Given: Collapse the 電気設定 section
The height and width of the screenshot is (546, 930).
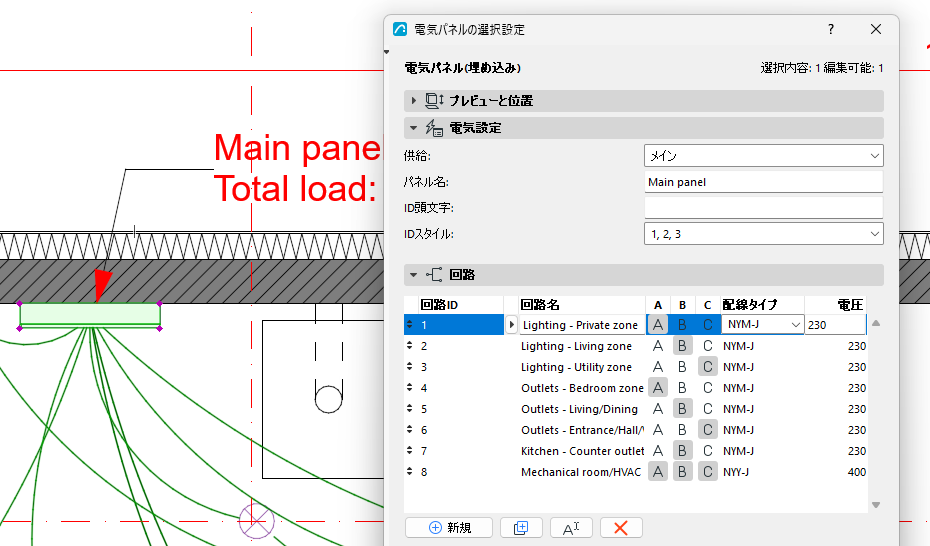Looking at the screenshot, I should [x=644, y=128].
